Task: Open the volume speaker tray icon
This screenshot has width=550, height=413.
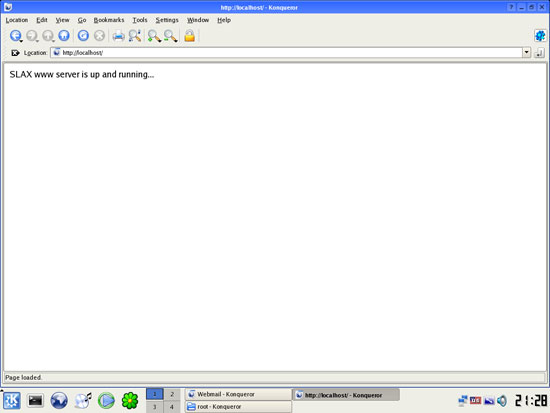Action: [x=502, y=400]
